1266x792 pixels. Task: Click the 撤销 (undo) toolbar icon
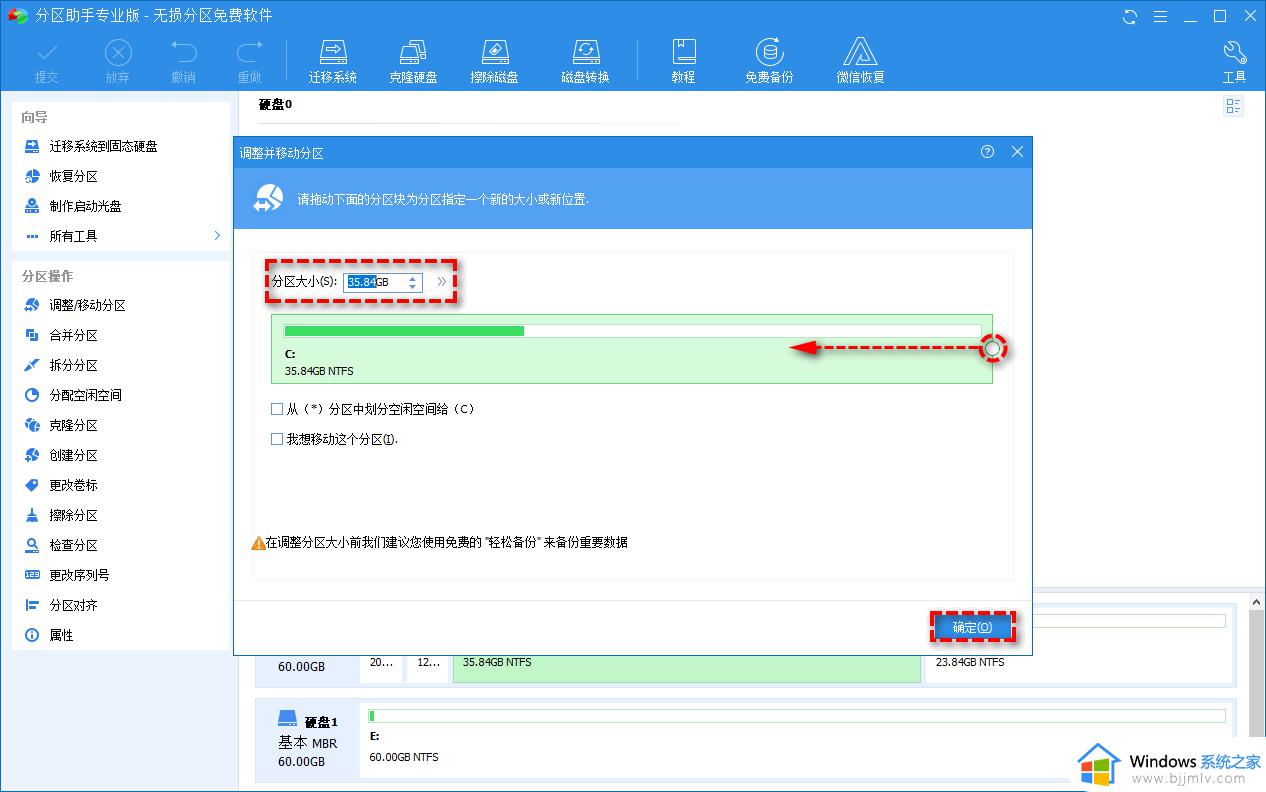click(183, 60)
